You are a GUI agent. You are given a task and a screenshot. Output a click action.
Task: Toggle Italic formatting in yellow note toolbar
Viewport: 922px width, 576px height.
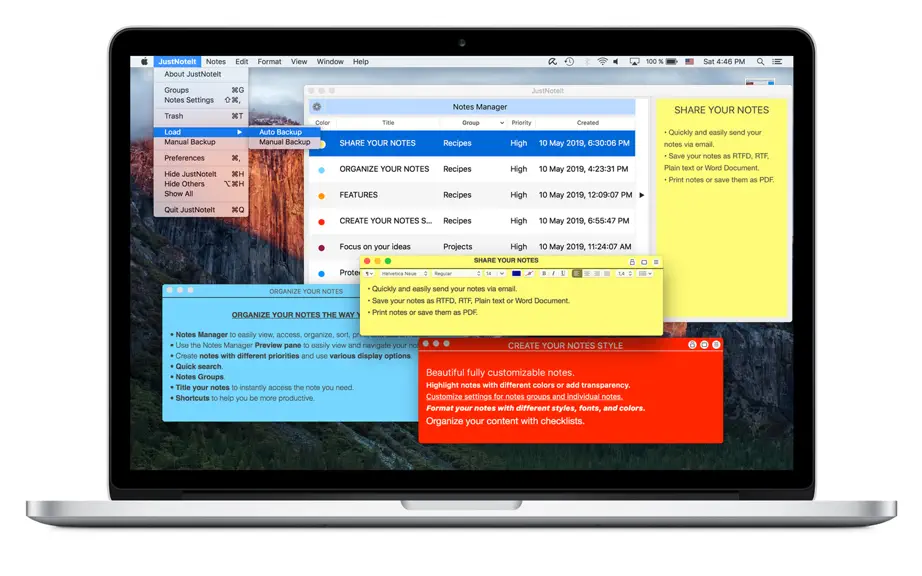pos(553,273)
